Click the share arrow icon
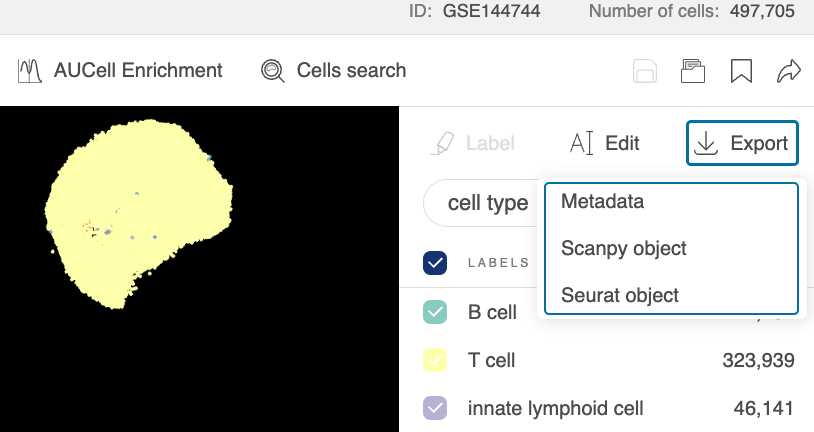 pyautogui.click(x=789, y=71)
